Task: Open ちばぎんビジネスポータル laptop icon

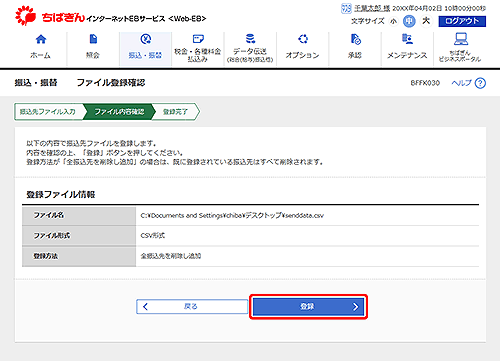Action: [x=461, y=39]
